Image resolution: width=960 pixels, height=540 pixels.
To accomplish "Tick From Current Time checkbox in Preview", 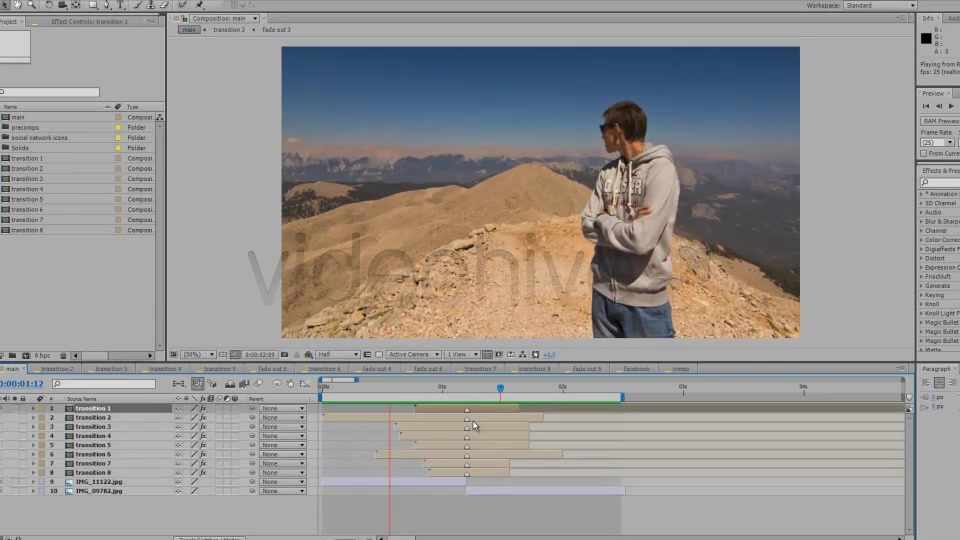I will click(x=924, y=153).
